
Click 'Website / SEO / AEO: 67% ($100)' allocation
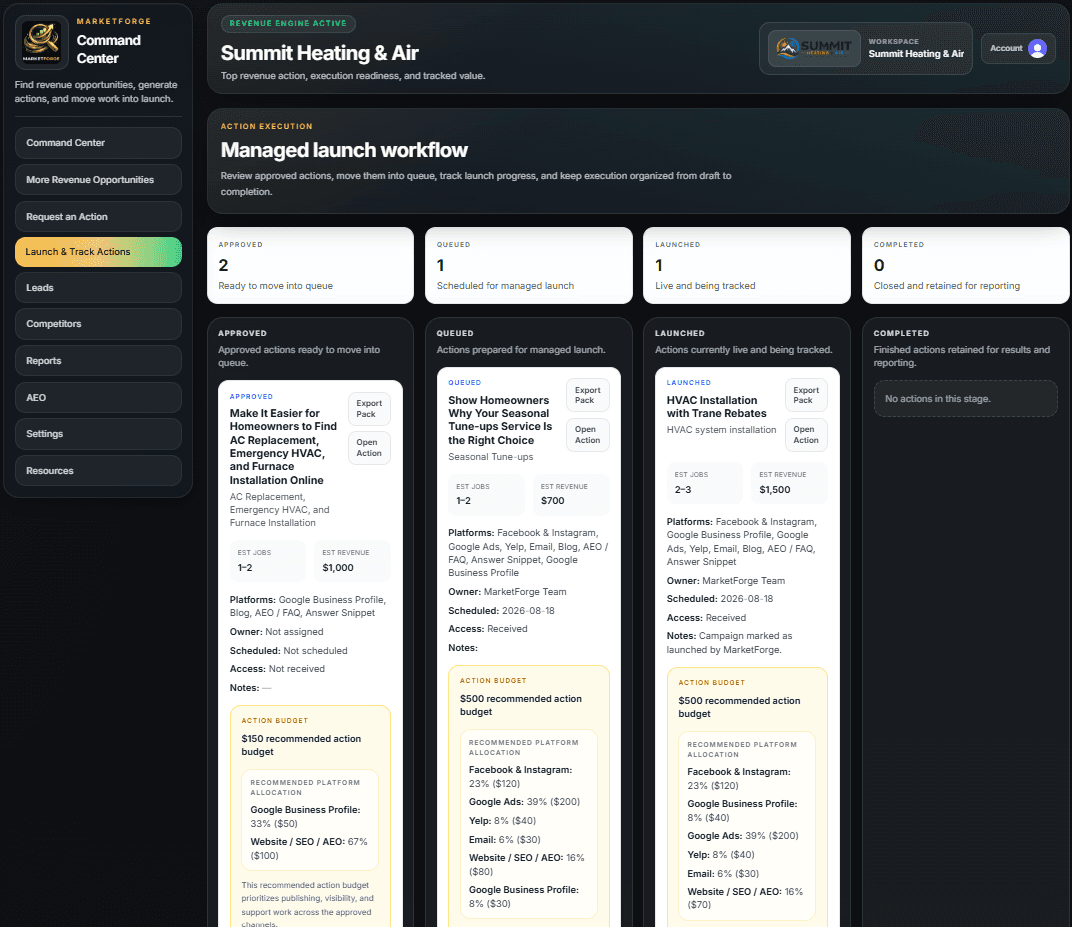point(308,848)
